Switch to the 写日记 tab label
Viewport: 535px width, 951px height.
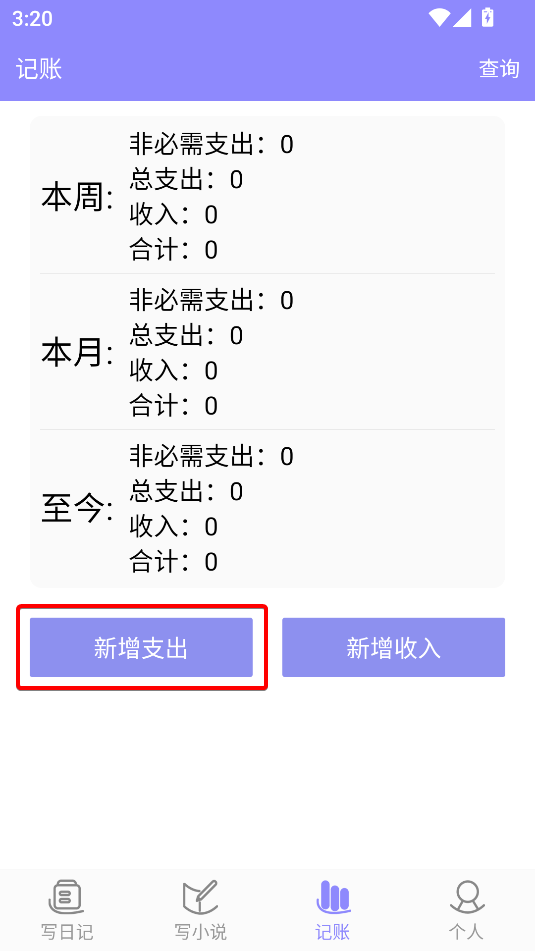coord(67,932)
